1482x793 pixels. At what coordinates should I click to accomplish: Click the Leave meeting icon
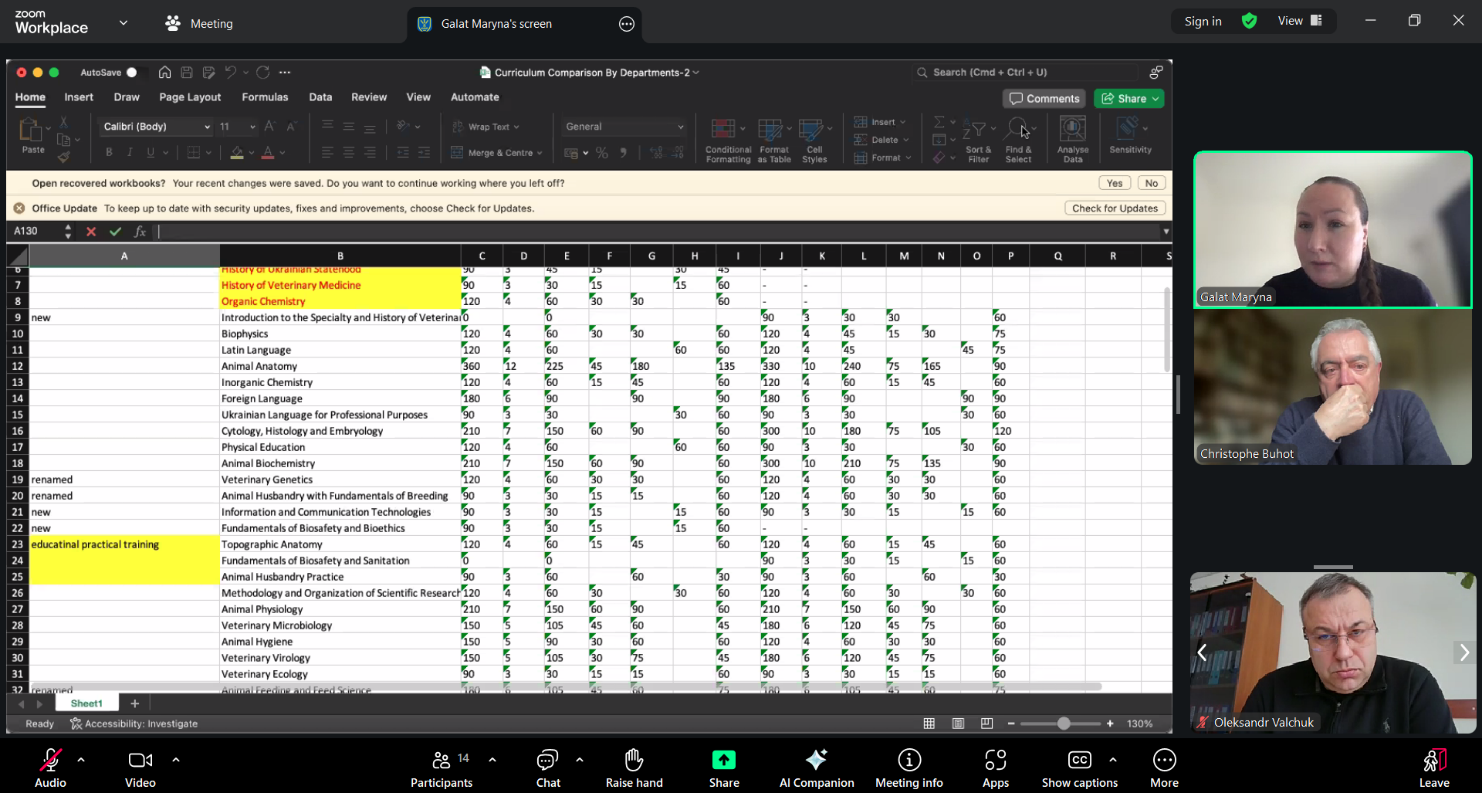pos(1434,761)
